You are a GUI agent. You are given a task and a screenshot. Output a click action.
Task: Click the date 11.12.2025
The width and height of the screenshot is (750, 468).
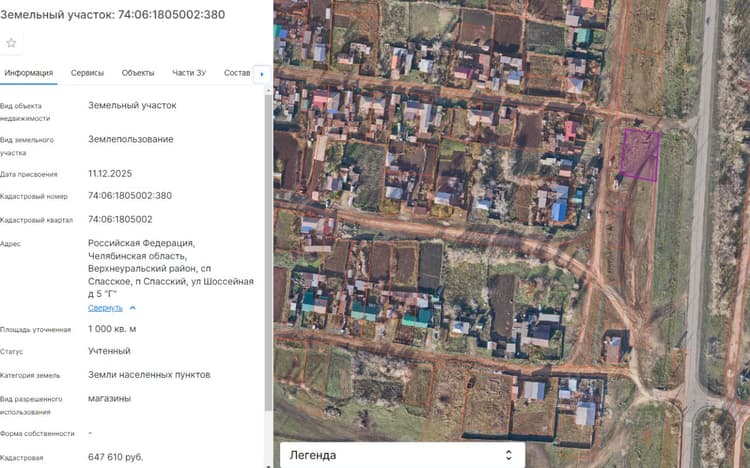tap(110, 173)
